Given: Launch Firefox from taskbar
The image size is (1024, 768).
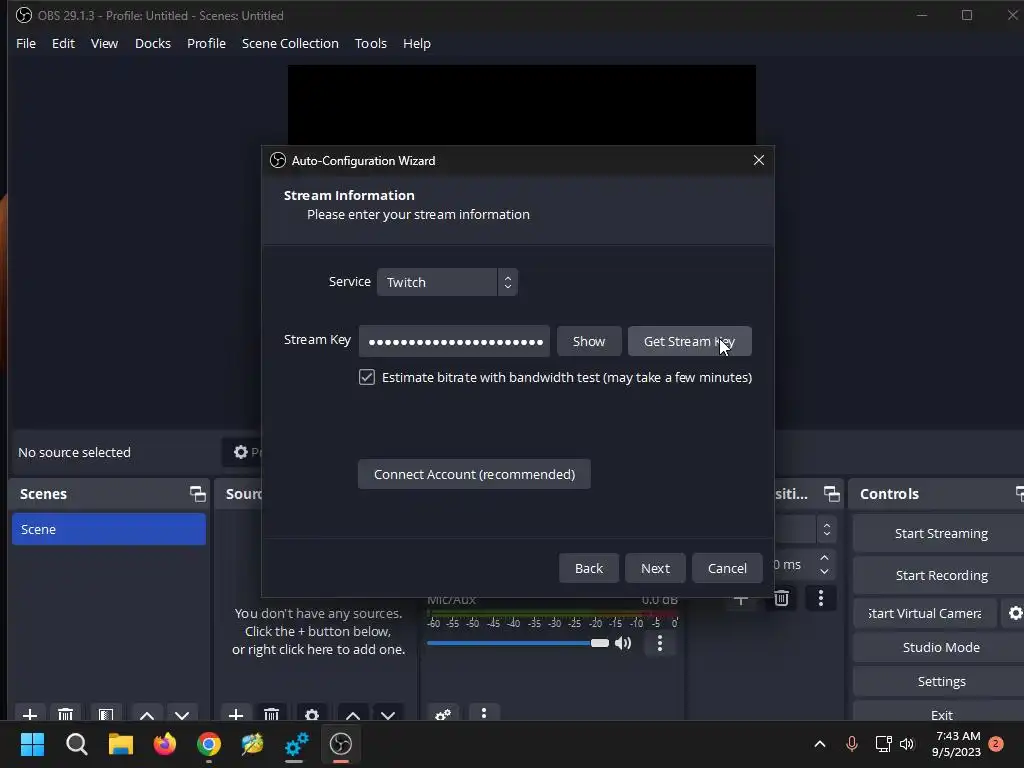Looking at the screenshot, I should pyautogui.click(x=165, y=744).
